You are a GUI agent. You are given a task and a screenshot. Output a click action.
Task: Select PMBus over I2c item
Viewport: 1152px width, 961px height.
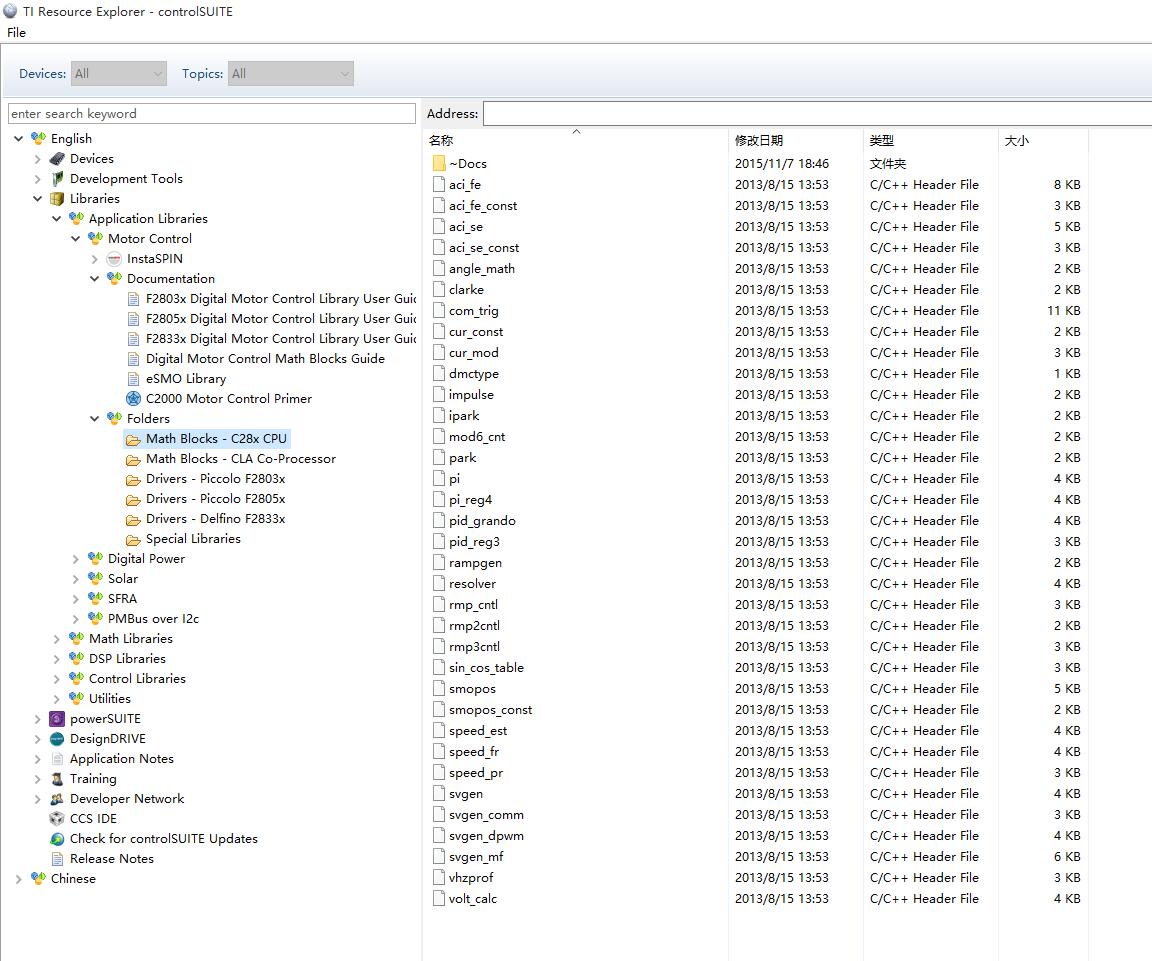[153, 619]
